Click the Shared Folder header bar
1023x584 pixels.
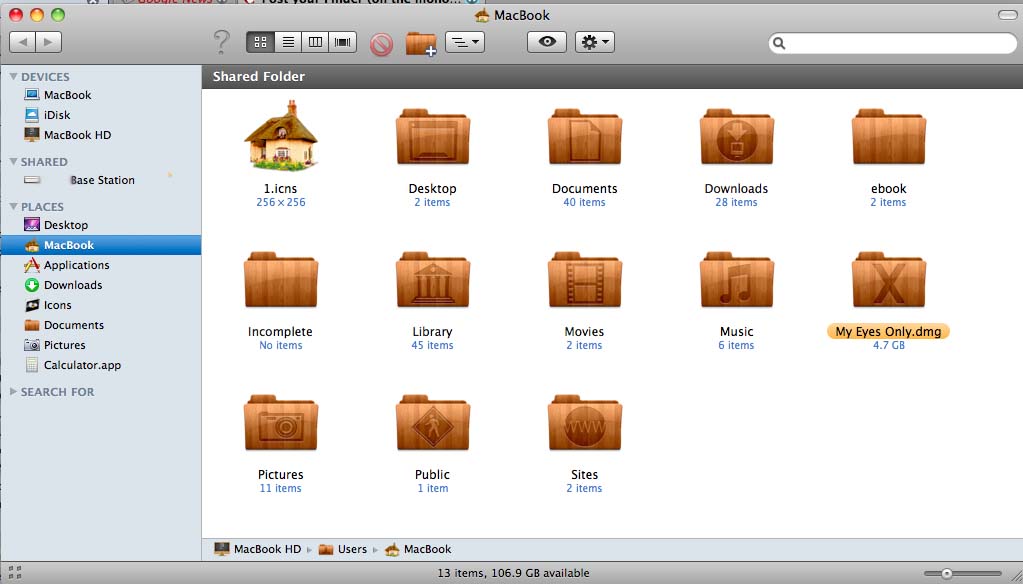(612, 76)
